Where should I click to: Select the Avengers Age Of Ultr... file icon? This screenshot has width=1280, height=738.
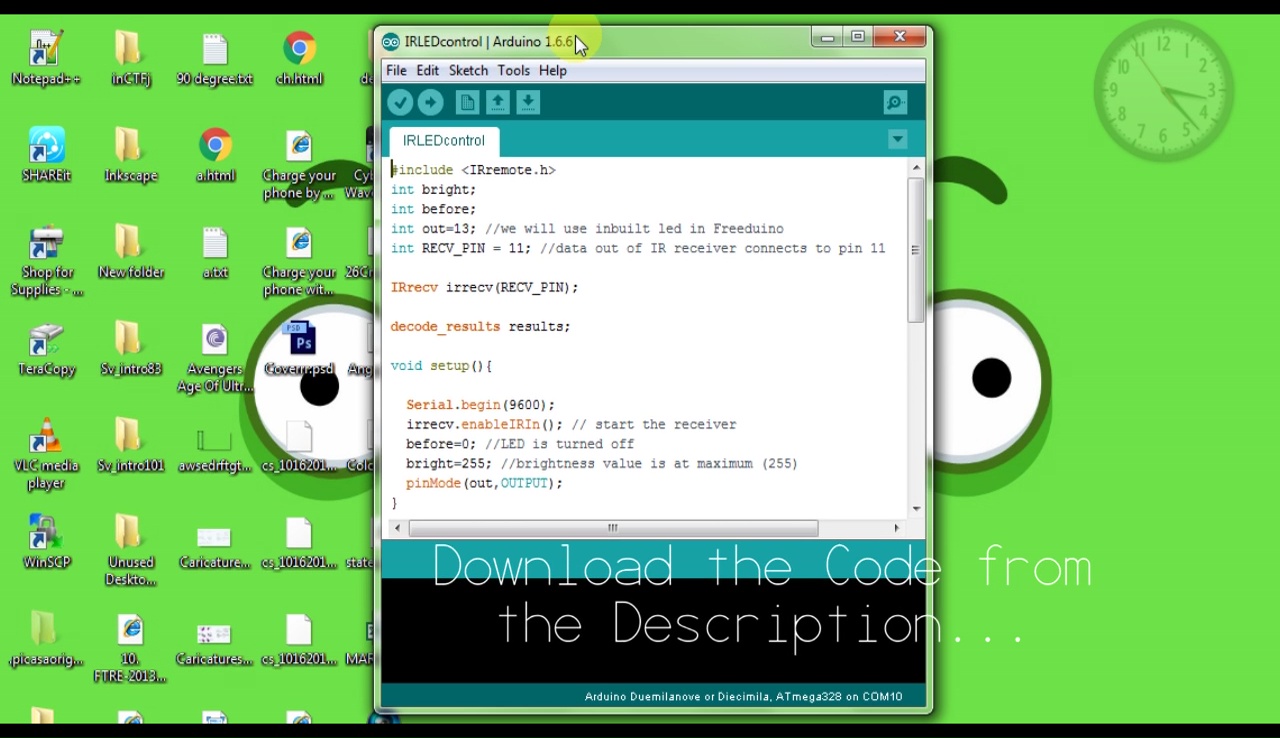click(x=215, y=359)
